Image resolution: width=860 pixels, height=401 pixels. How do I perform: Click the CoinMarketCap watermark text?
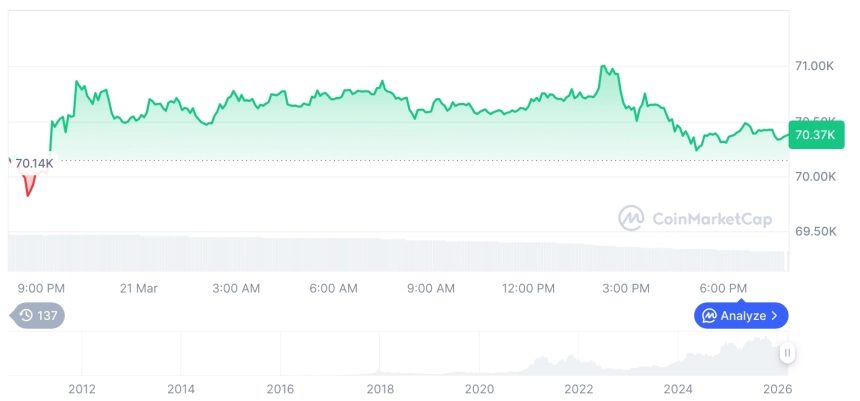pyautogui.click(x=711, y=219)
